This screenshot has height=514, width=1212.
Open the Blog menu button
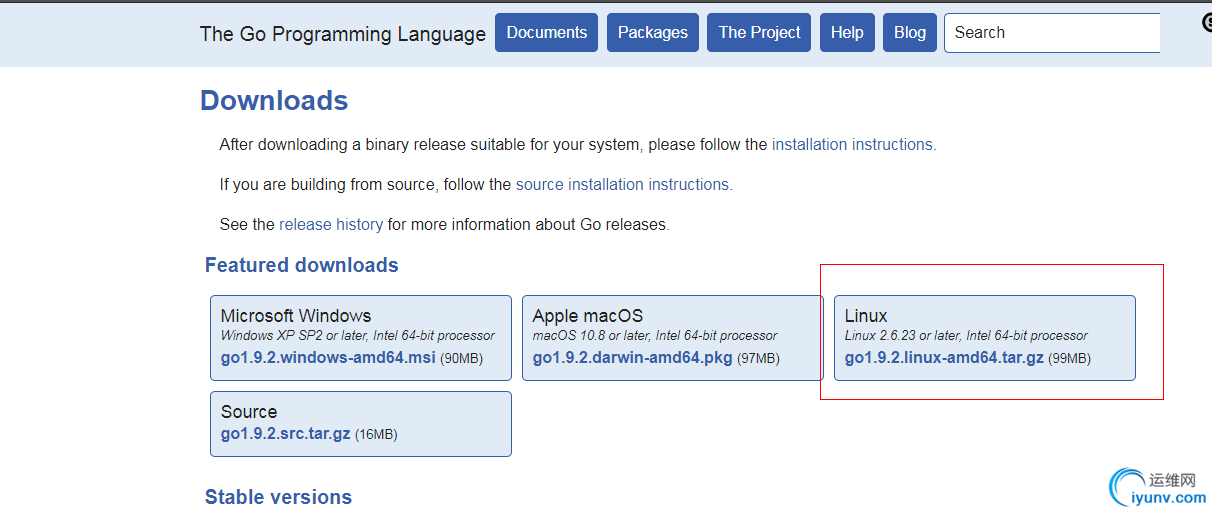coord(910,33)
